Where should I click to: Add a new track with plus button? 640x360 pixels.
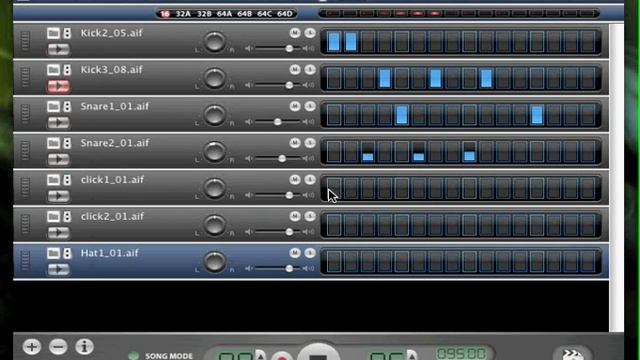click(32, 347)
